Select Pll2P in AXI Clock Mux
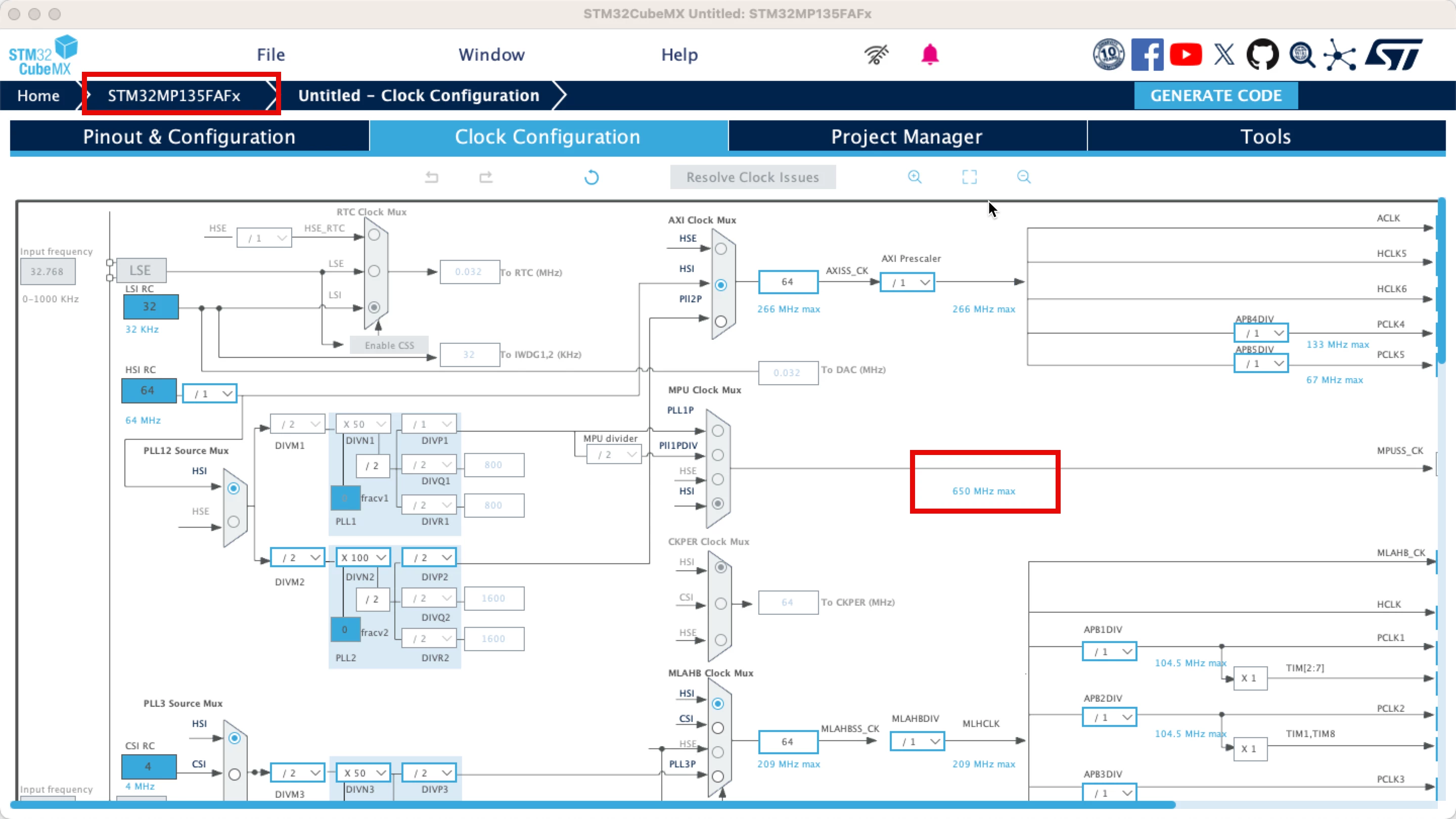Image resolution: width=1456 pixels, height=819 pixels. tap(720, 321)
